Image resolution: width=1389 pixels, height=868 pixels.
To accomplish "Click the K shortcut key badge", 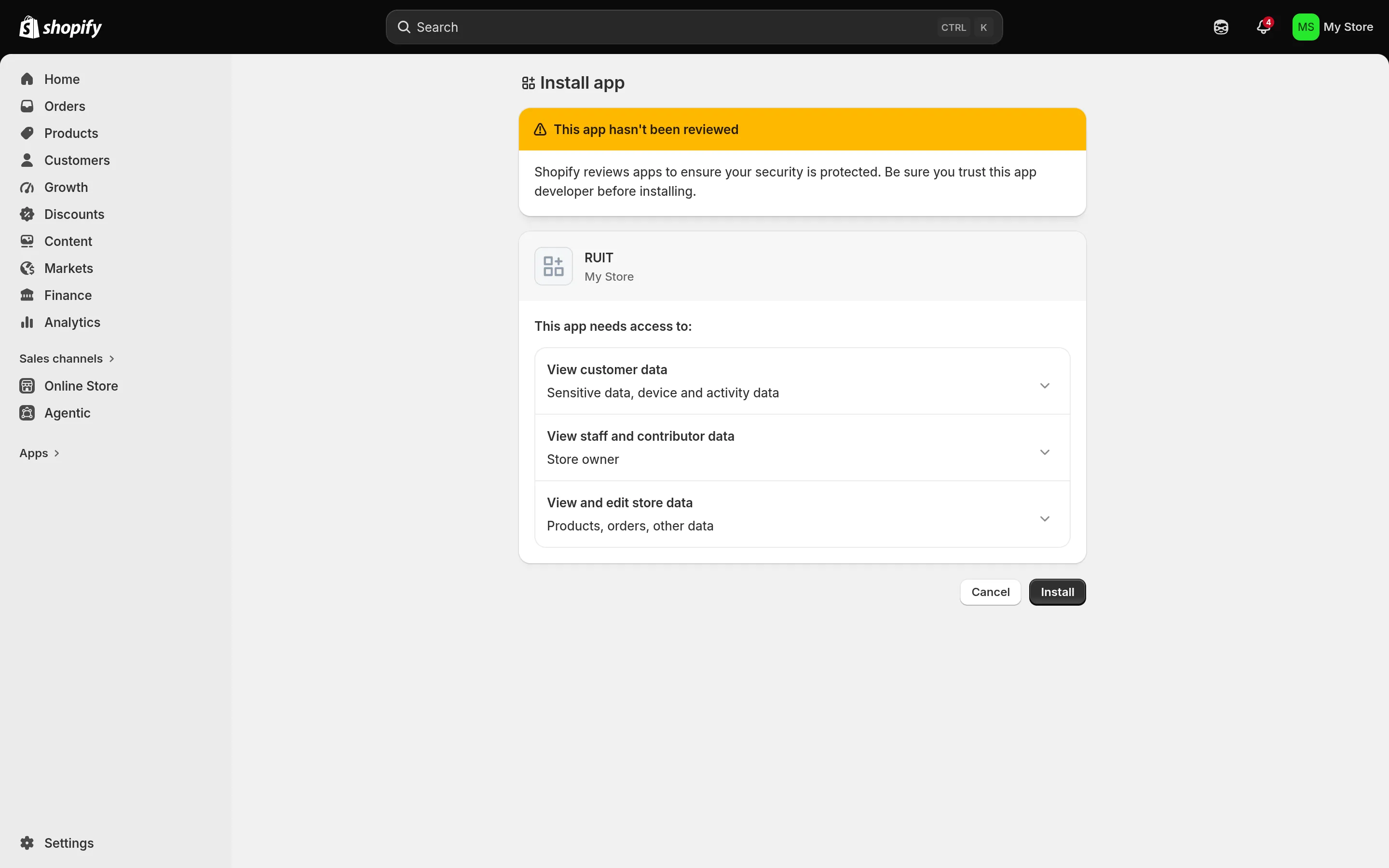I will (983, 27).
